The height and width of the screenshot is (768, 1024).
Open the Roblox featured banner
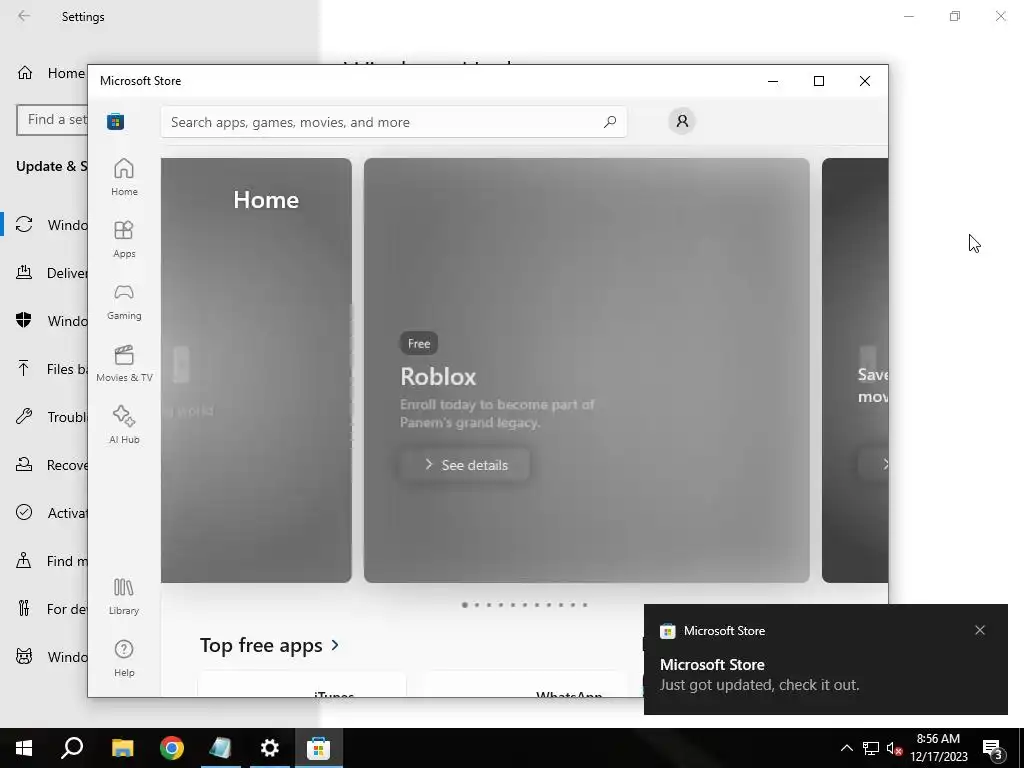(x=586, y=370)
